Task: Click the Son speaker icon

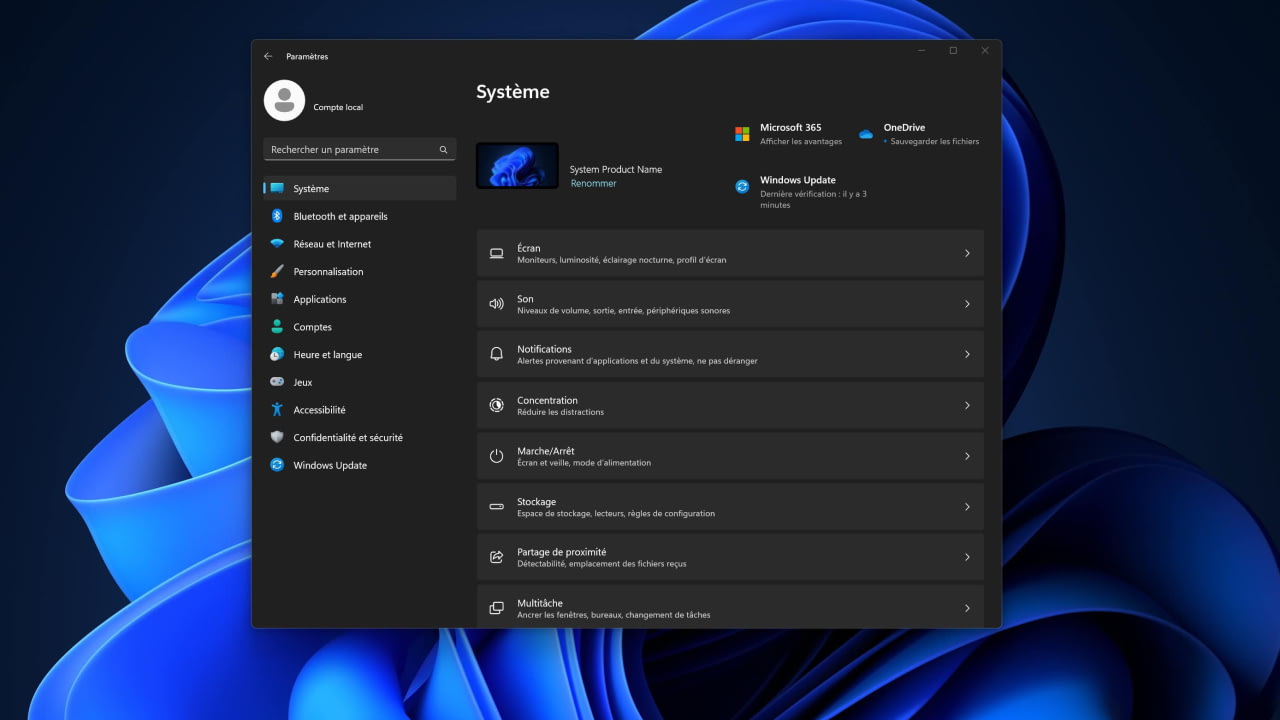Action: point(496,304)
